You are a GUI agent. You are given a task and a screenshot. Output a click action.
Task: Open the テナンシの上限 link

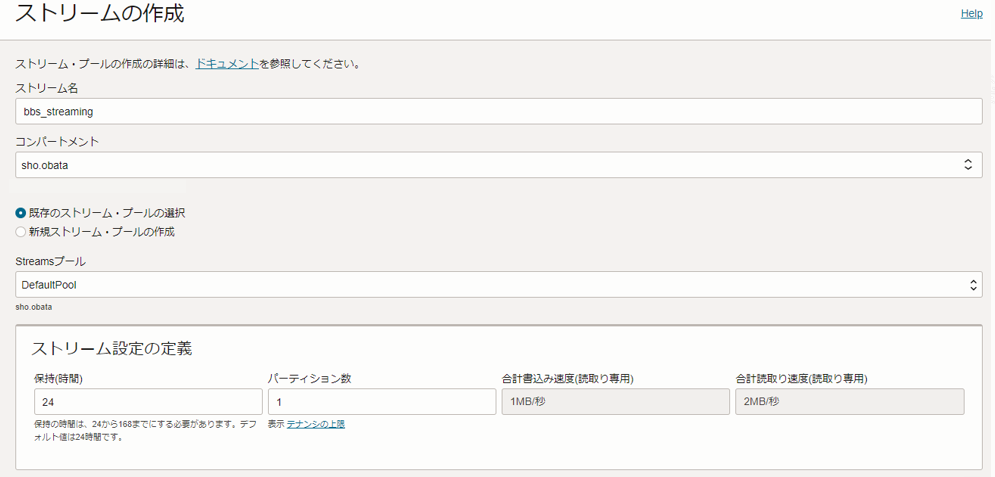(x=315, y=424)
